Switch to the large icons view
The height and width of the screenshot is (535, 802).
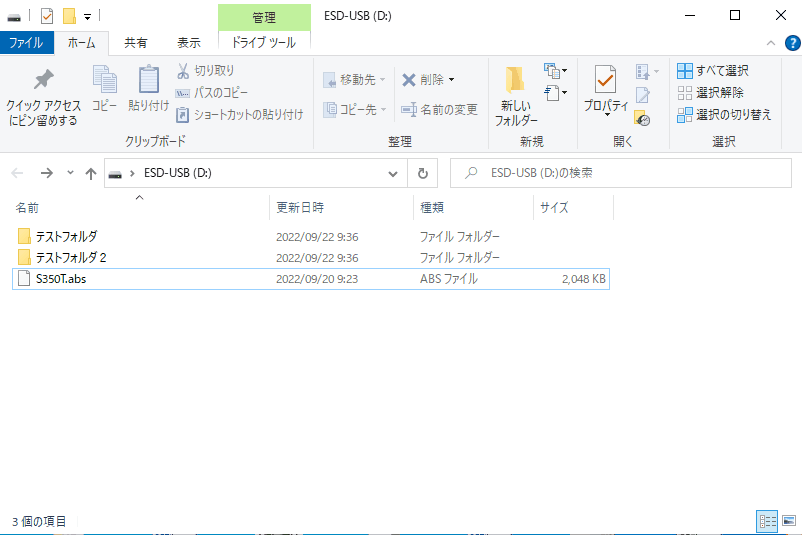789,521
